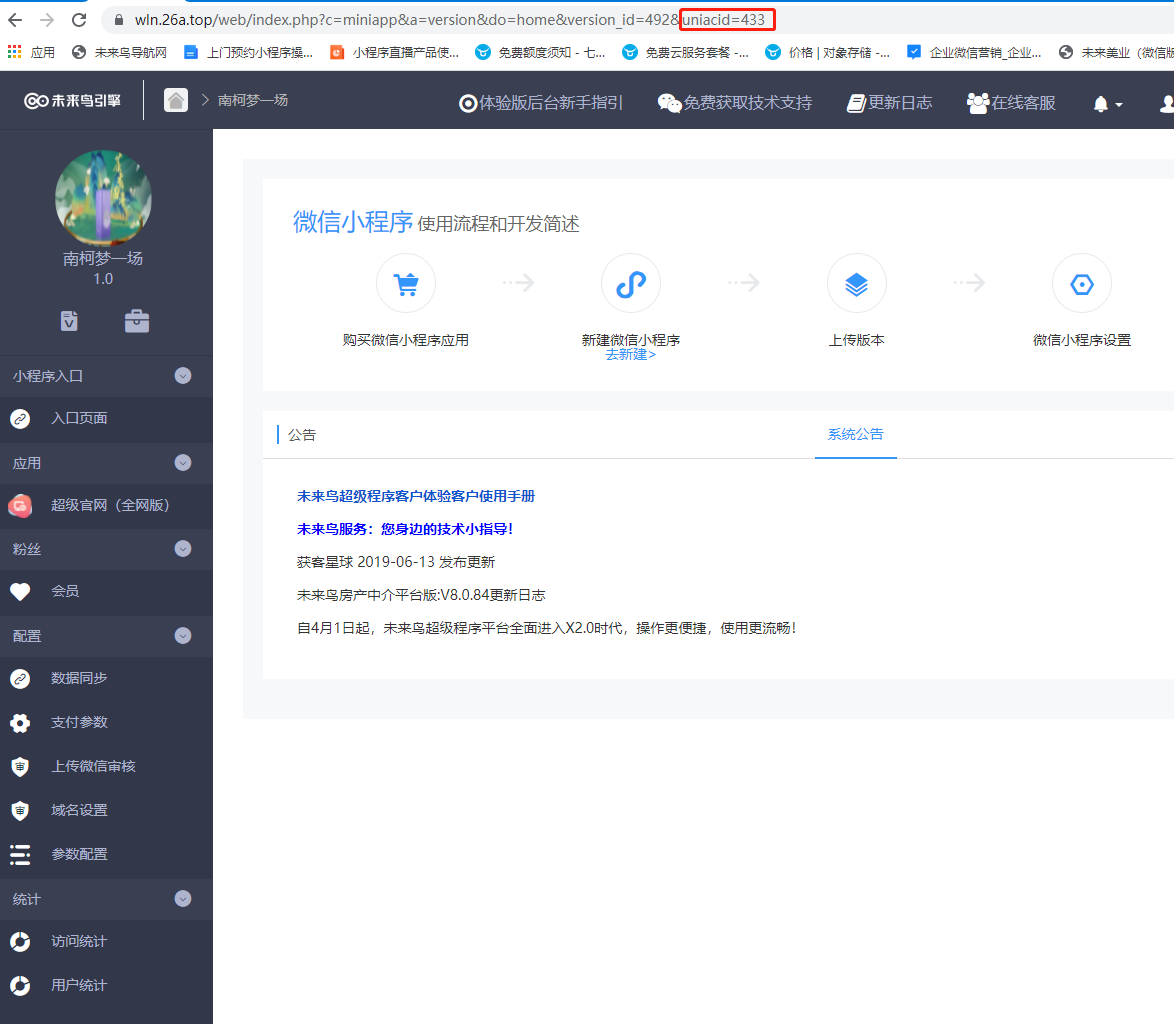Click the shield icon beside 上传微信审核
Screen dimensions: 1174x1024
20,767
